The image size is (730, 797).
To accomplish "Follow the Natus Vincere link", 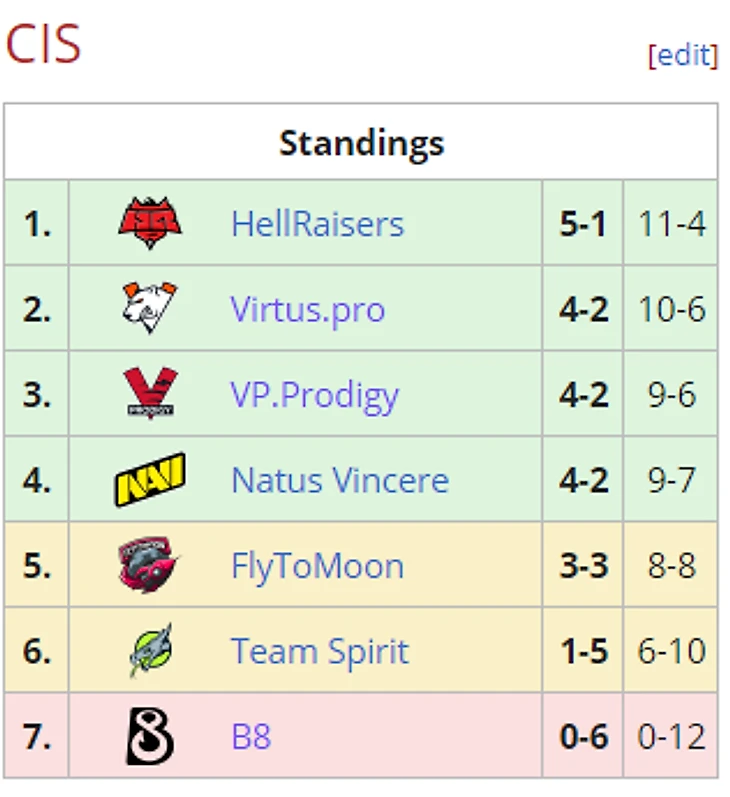I will pos(340,480).
